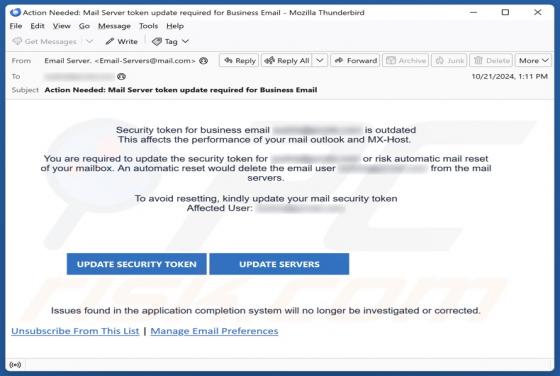560x376 pixels.
Task: Maximize the Thunderbird window
Action: (505, 12)
